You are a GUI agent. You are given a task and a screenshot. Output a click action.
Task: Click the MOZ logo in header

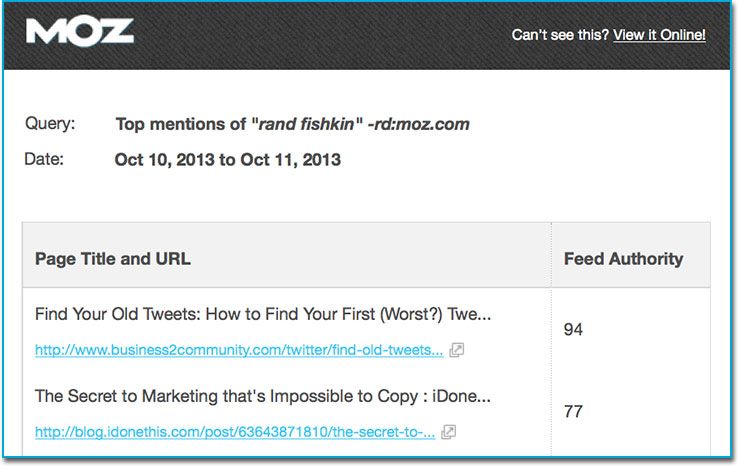(80, 32)
